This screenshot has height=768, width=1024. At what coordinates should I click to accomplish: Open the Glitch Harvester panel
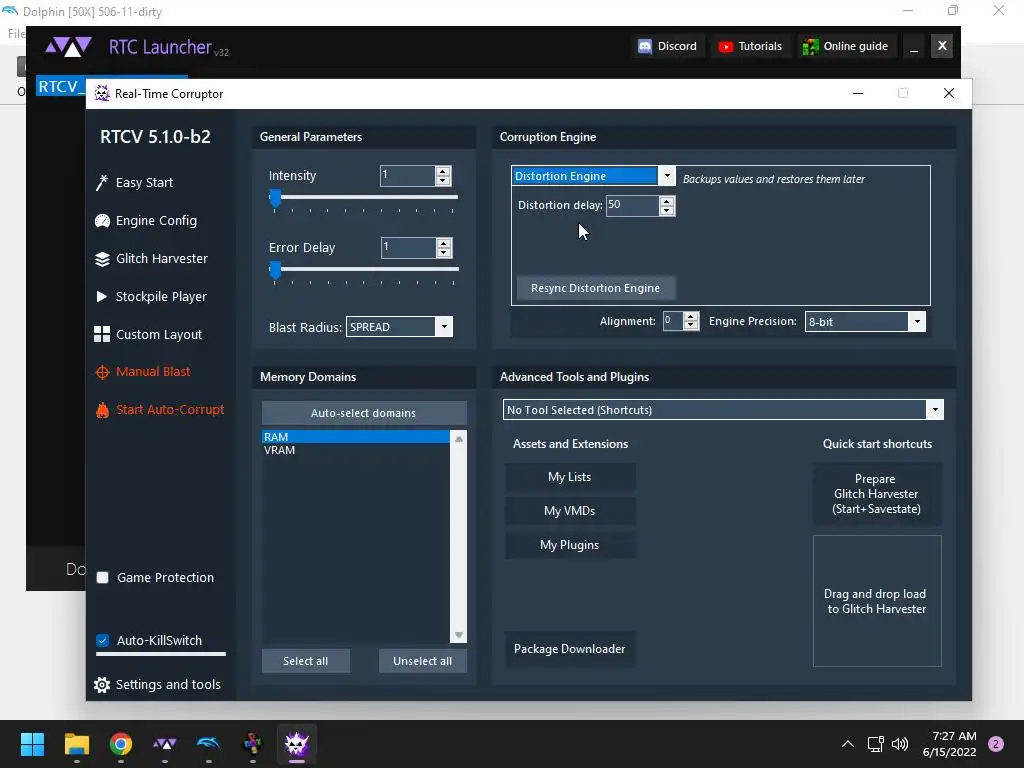pos(161,259)
